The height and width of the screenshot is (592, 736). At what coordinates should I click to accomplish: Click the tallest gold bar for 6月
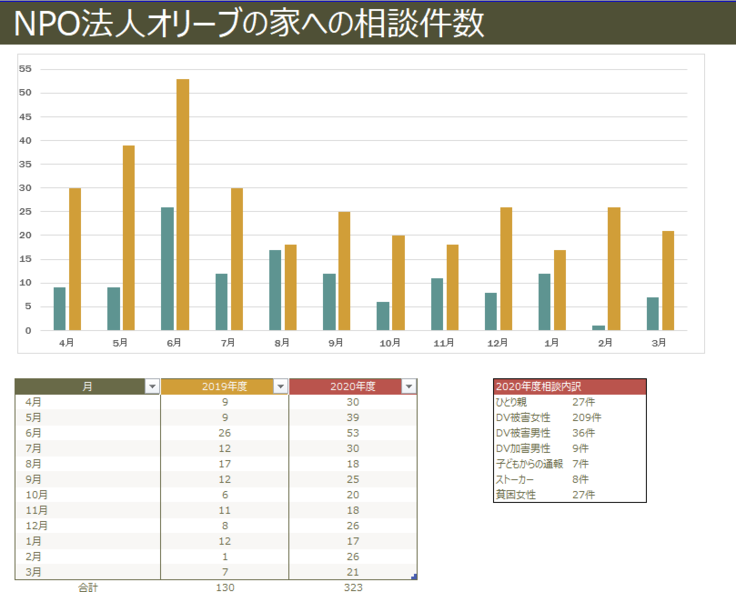pyautogui.click(x=183, y=204)
